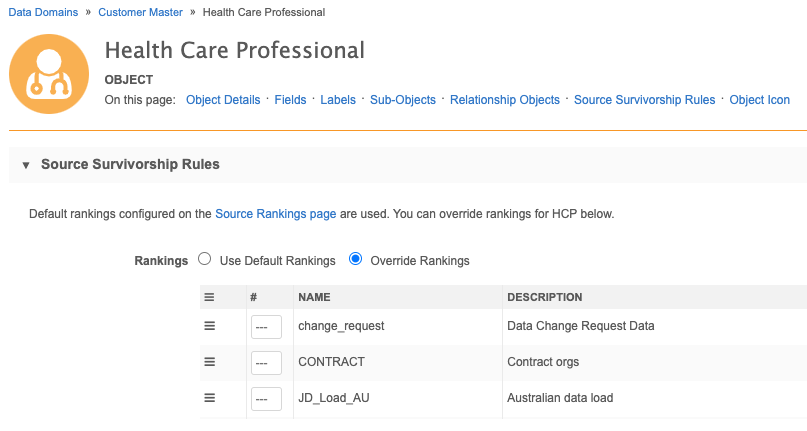Jump to Object Icon section

760,100
